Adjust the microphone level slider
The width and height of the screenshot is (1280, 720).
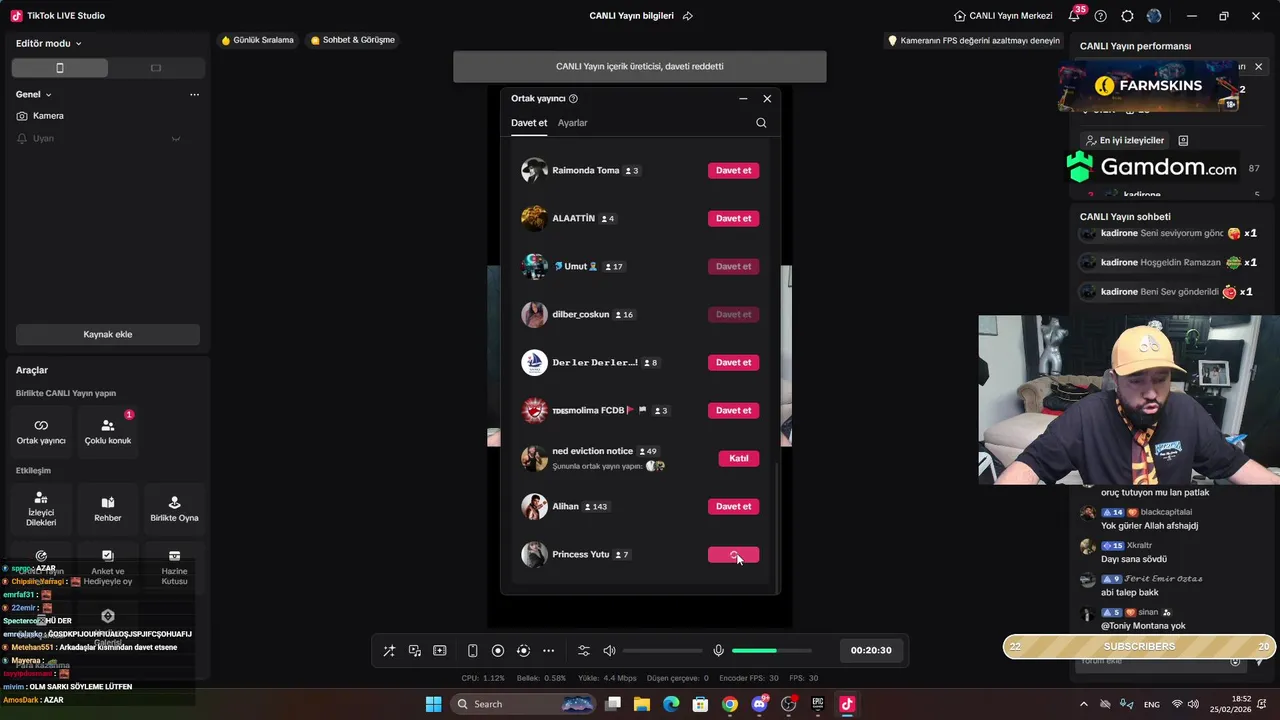pyautogui.click(x=771, y=651)
